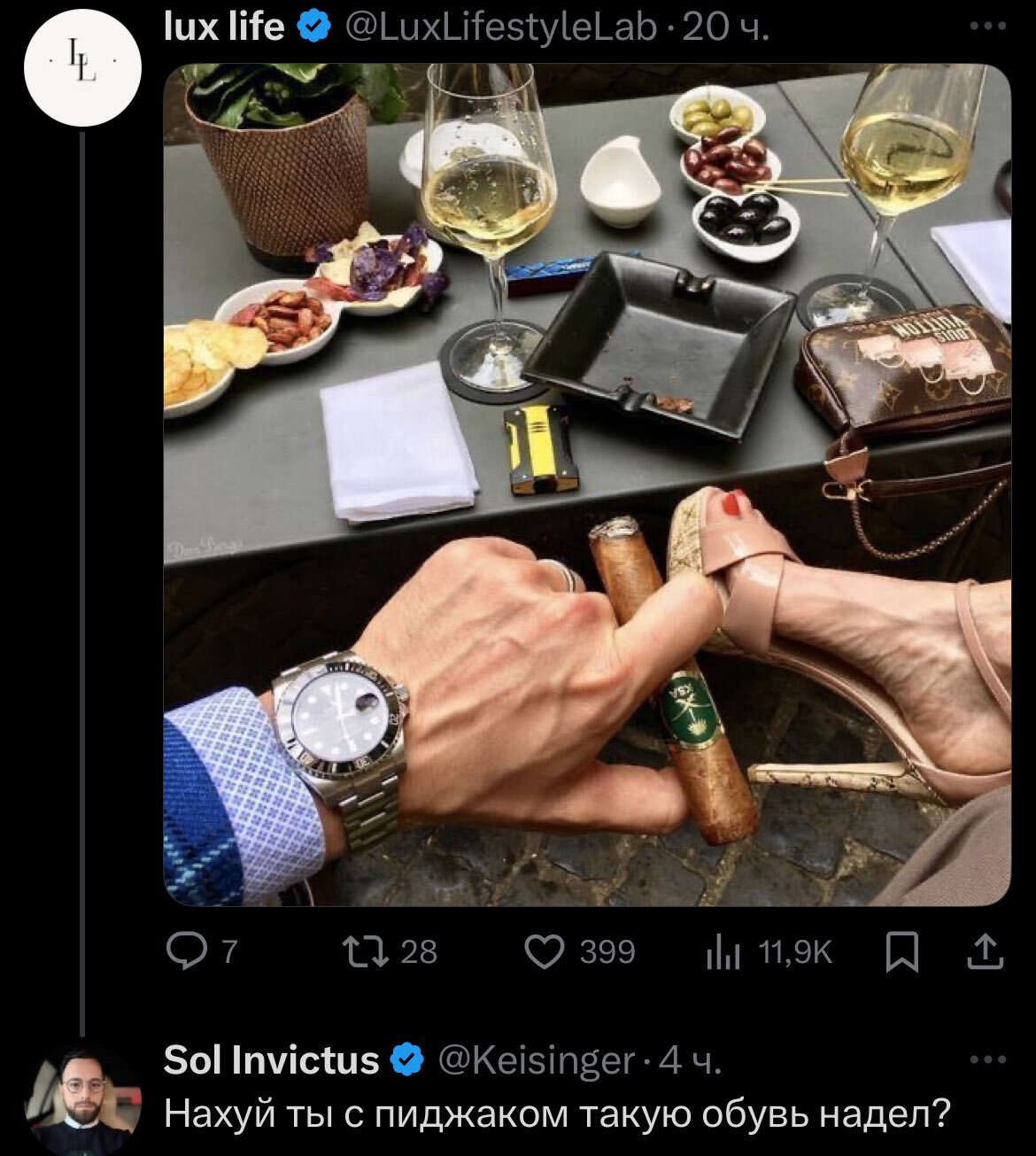Reply to the lux life post

point(186,951)
